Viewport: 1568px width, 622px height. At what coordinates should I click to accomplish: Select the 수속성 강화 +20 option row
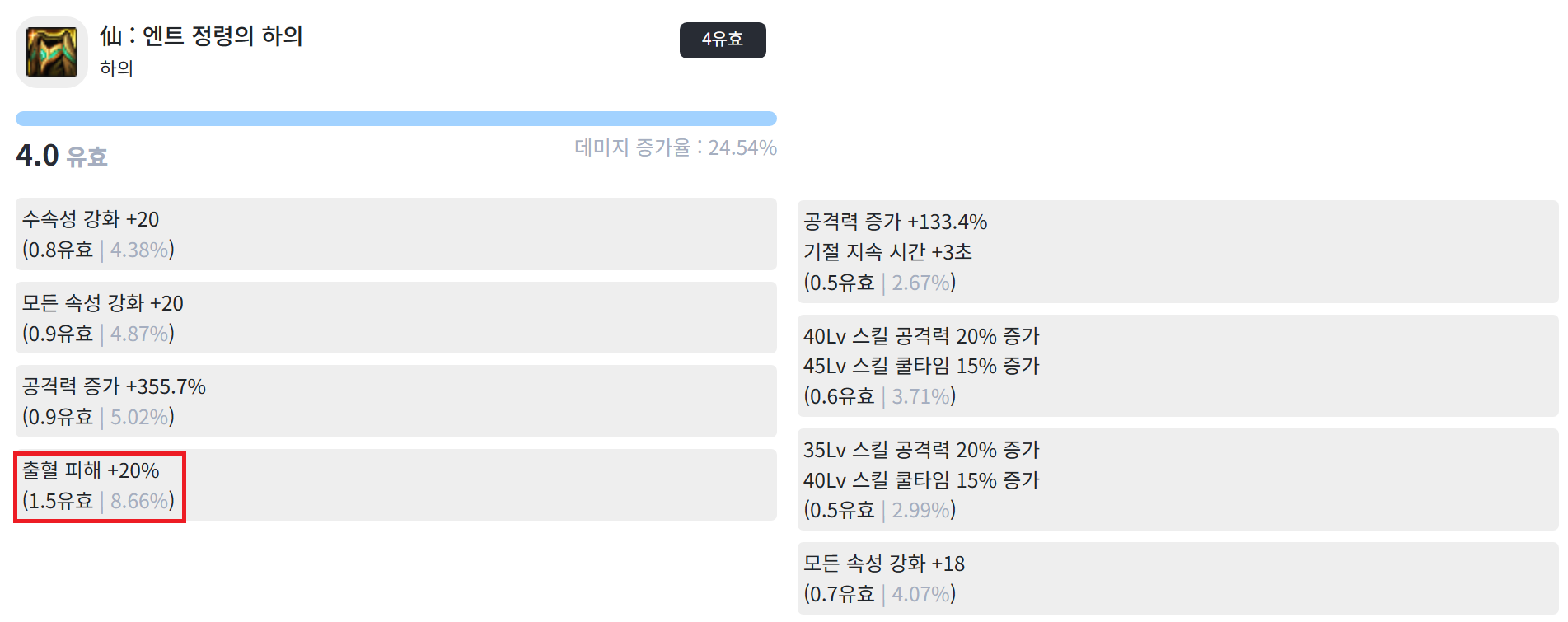pos(396,234)
